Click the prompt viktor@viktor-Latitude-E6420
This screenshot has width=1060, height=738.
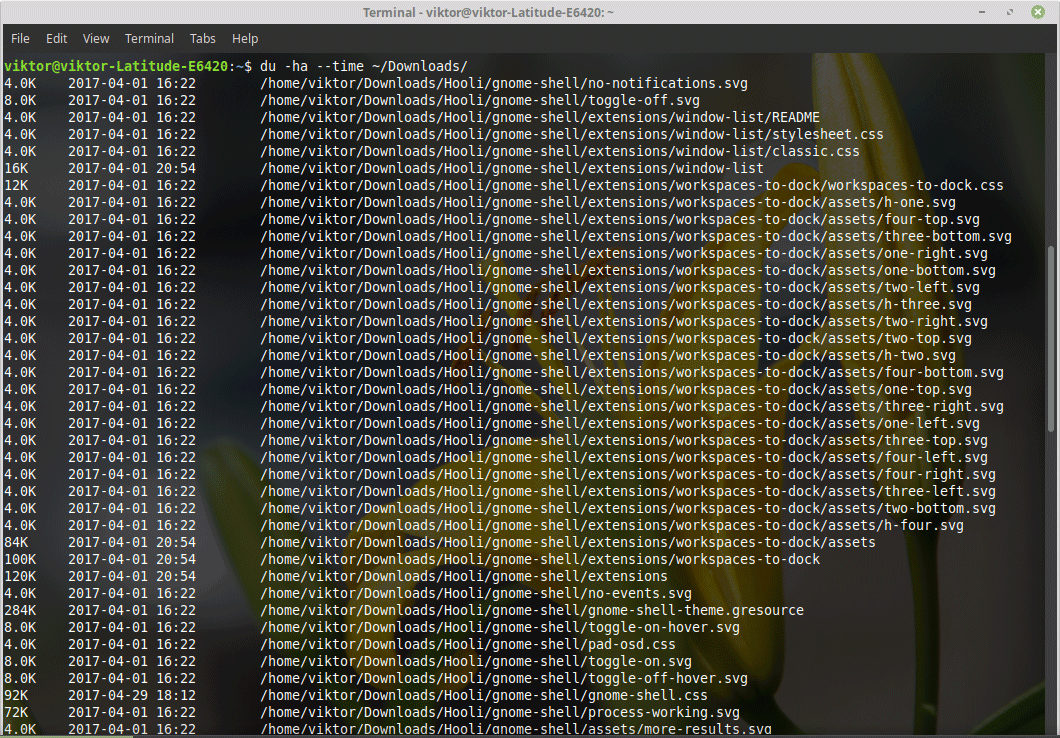pos(116,66)
